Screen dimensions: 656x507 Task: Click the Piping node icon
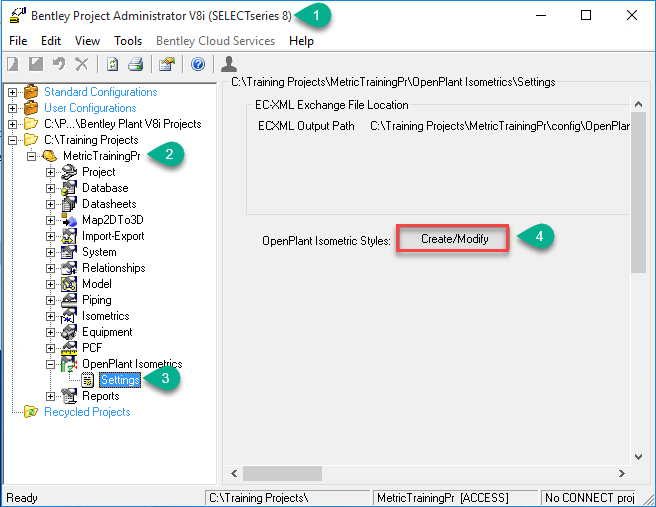[69, 300]
